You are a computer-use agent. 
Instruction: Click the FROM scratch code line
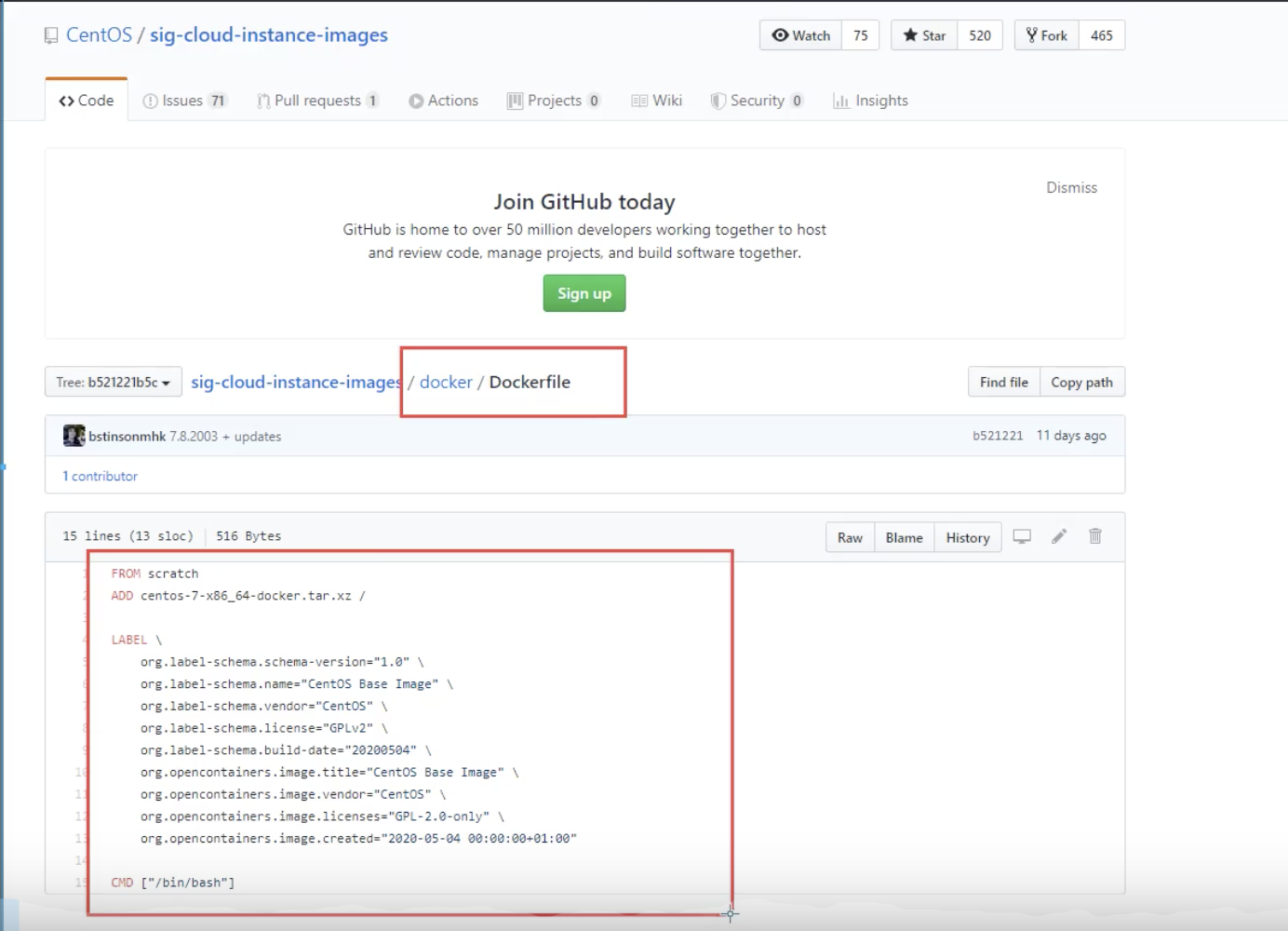pyautogui.click(x=154, y=573)
